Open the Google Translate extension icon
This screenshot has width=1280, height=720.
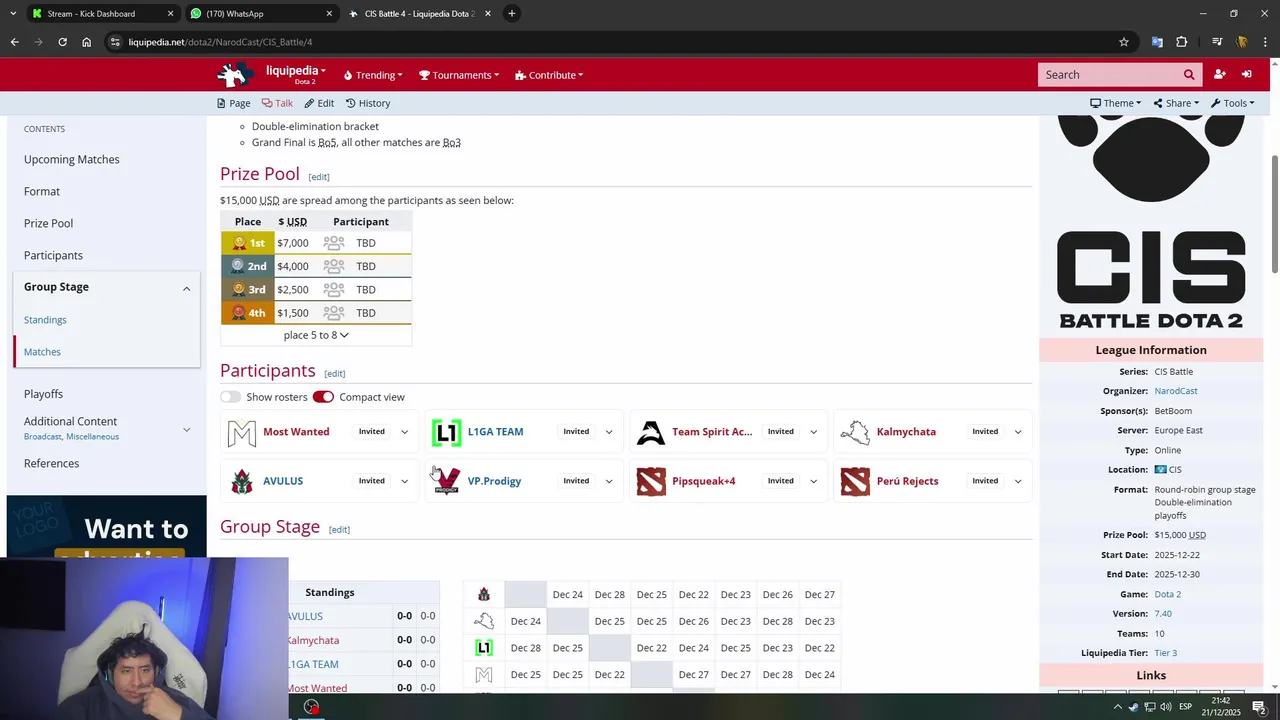(x=1157, y=42)
